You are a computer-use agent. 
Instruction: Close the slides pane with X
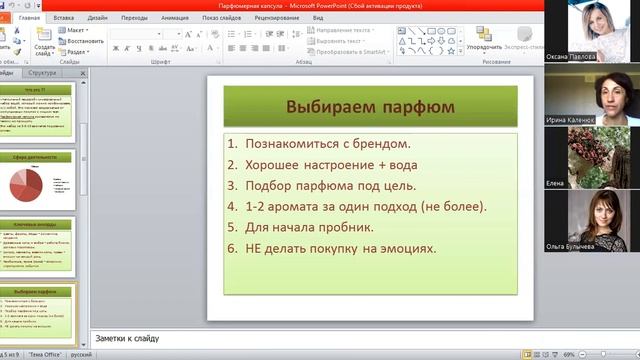(83, 73)
